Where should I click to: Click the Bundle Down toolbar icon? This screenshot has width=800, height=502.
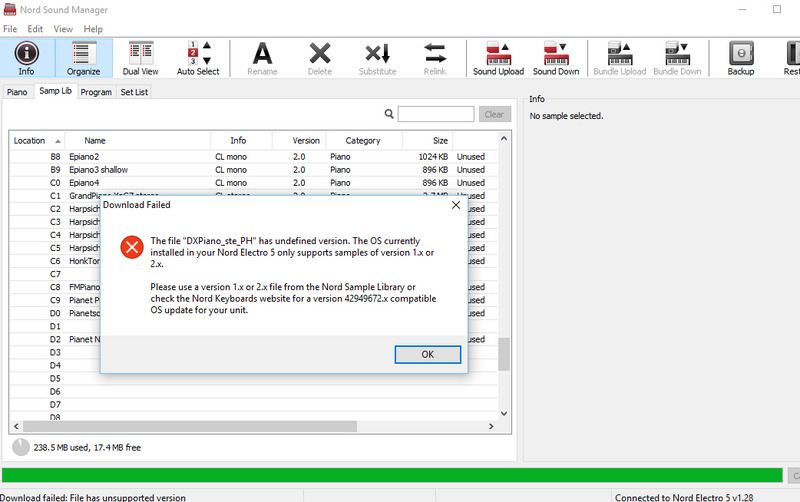tap(678, 58)
